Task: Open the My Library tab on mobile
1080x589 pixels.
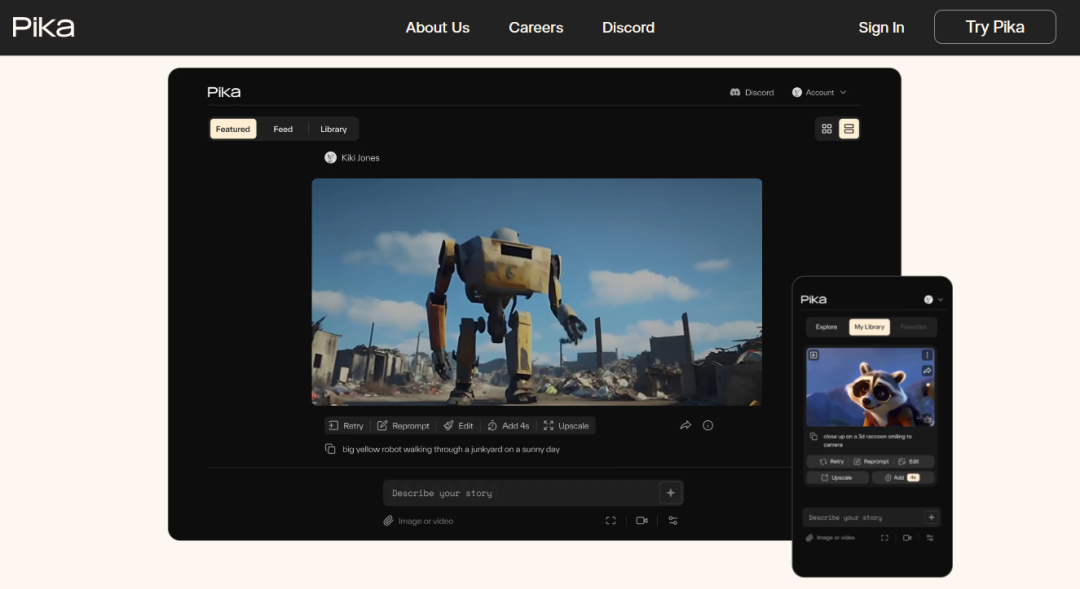Action: [x=869, y=327]
